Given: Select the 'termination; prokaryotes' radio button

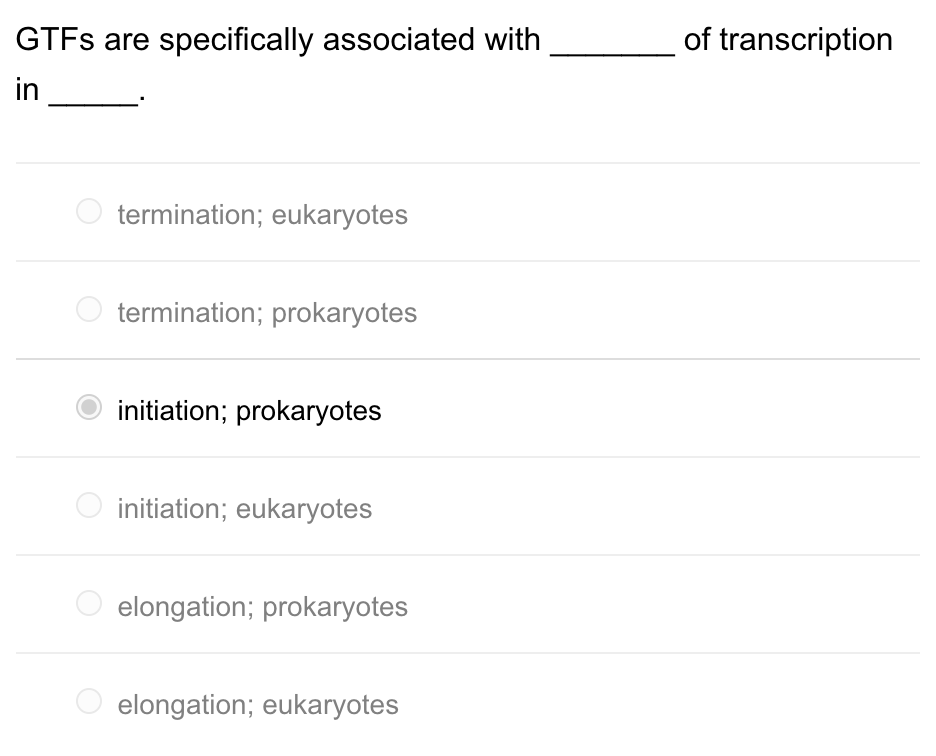Looking at the screenshot, I should coord(88,309).
